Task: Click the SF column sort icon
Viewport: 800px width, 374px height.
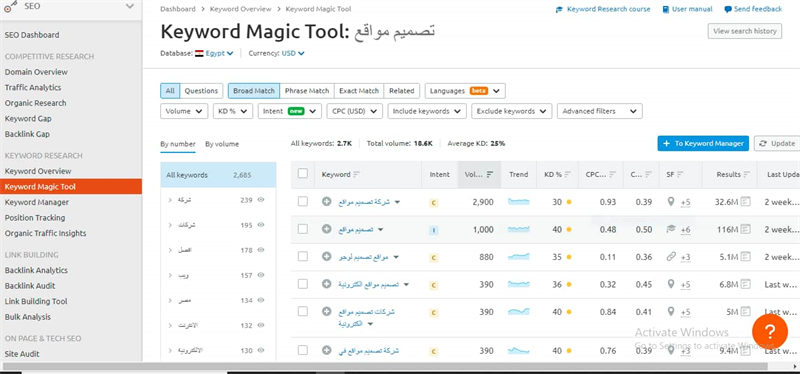Action: tap(680, 174)
